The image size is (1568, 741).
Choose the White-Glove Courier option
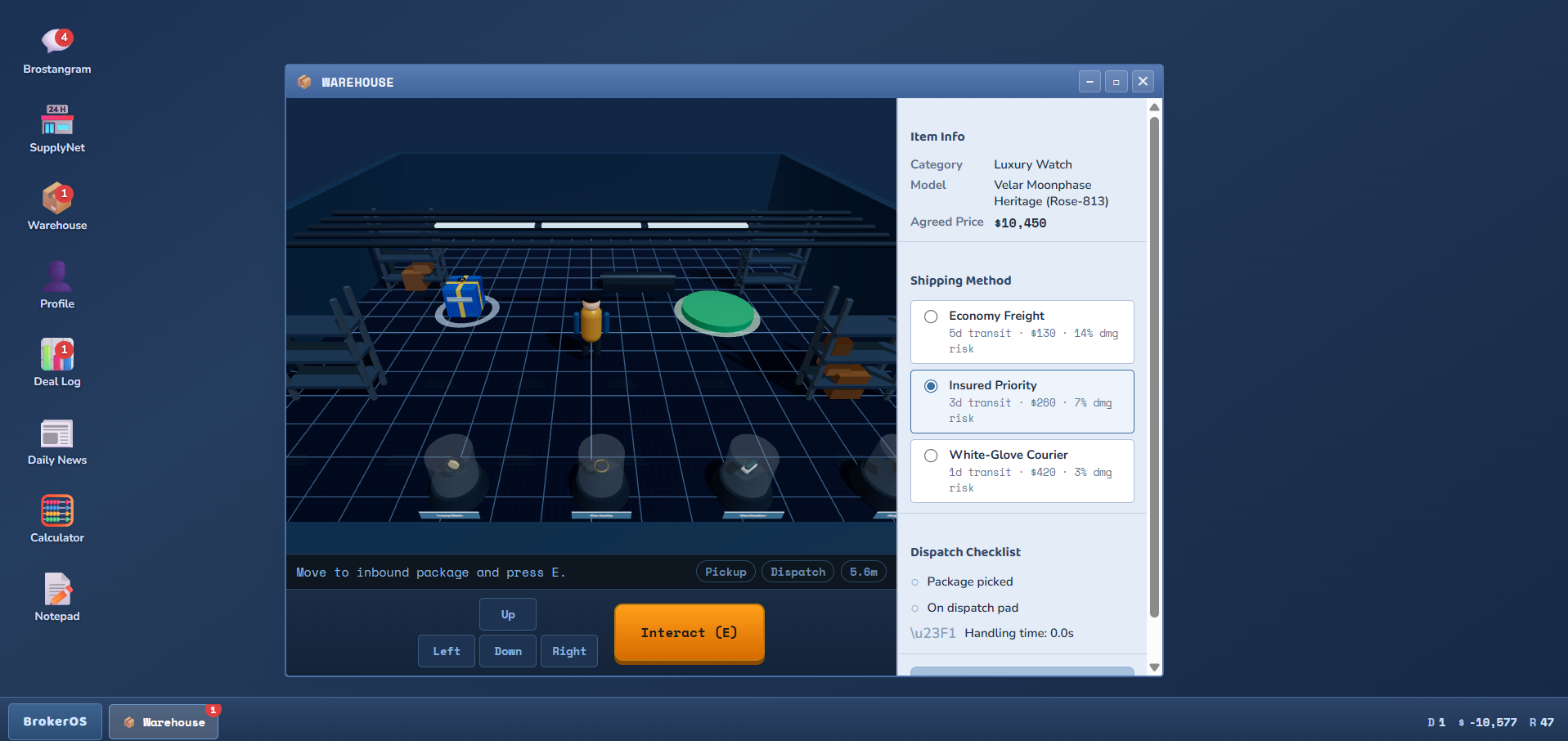[1022, 471]
